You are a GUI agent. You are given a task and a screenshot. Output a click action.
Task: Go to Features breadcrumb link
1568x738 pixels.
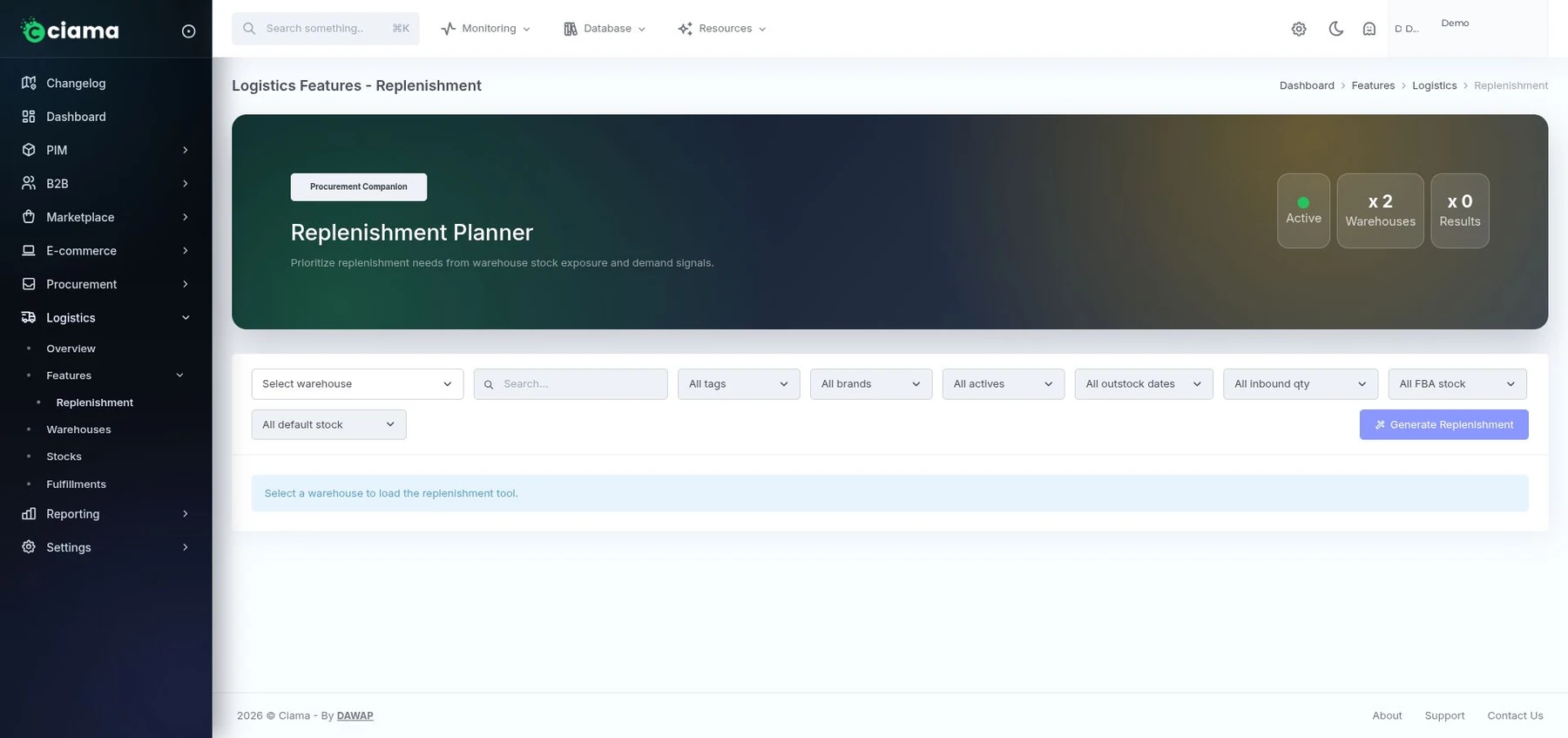(x=1373, y=85)
